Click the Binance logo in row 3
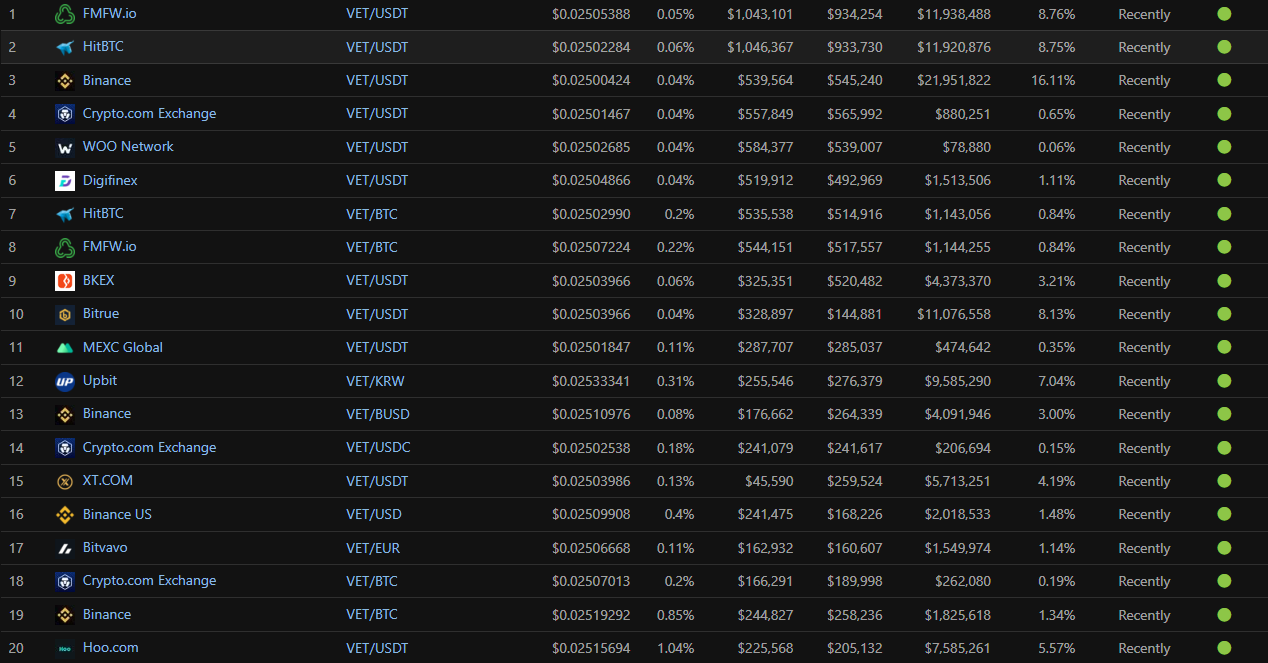 [65, 81]
